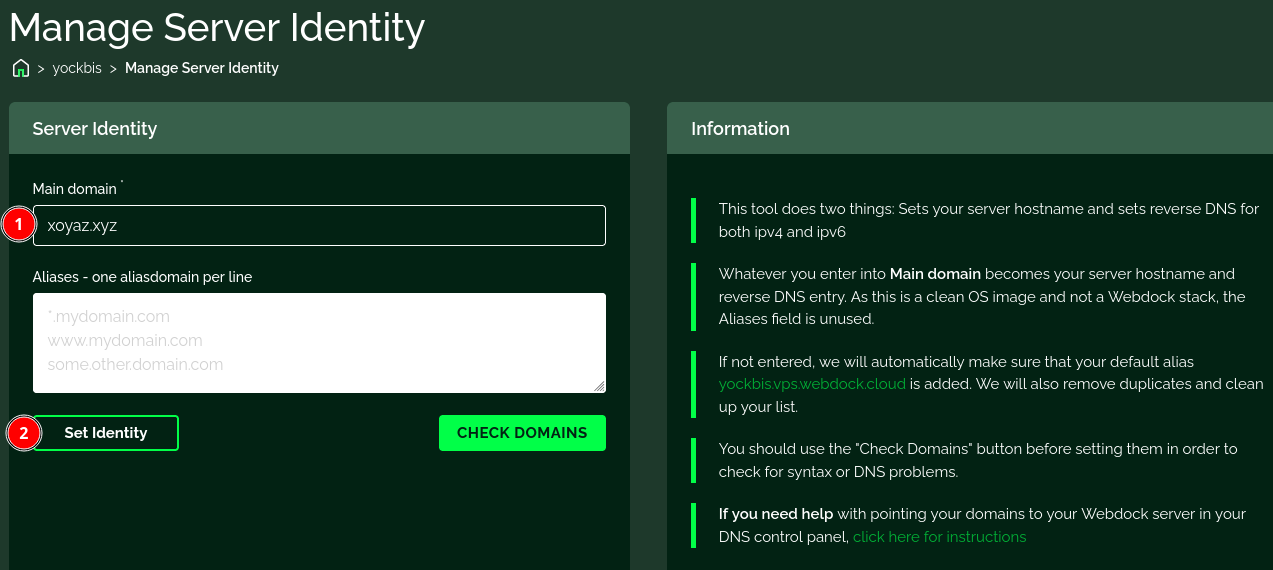Click the Main domain field label

coord(75,189)
